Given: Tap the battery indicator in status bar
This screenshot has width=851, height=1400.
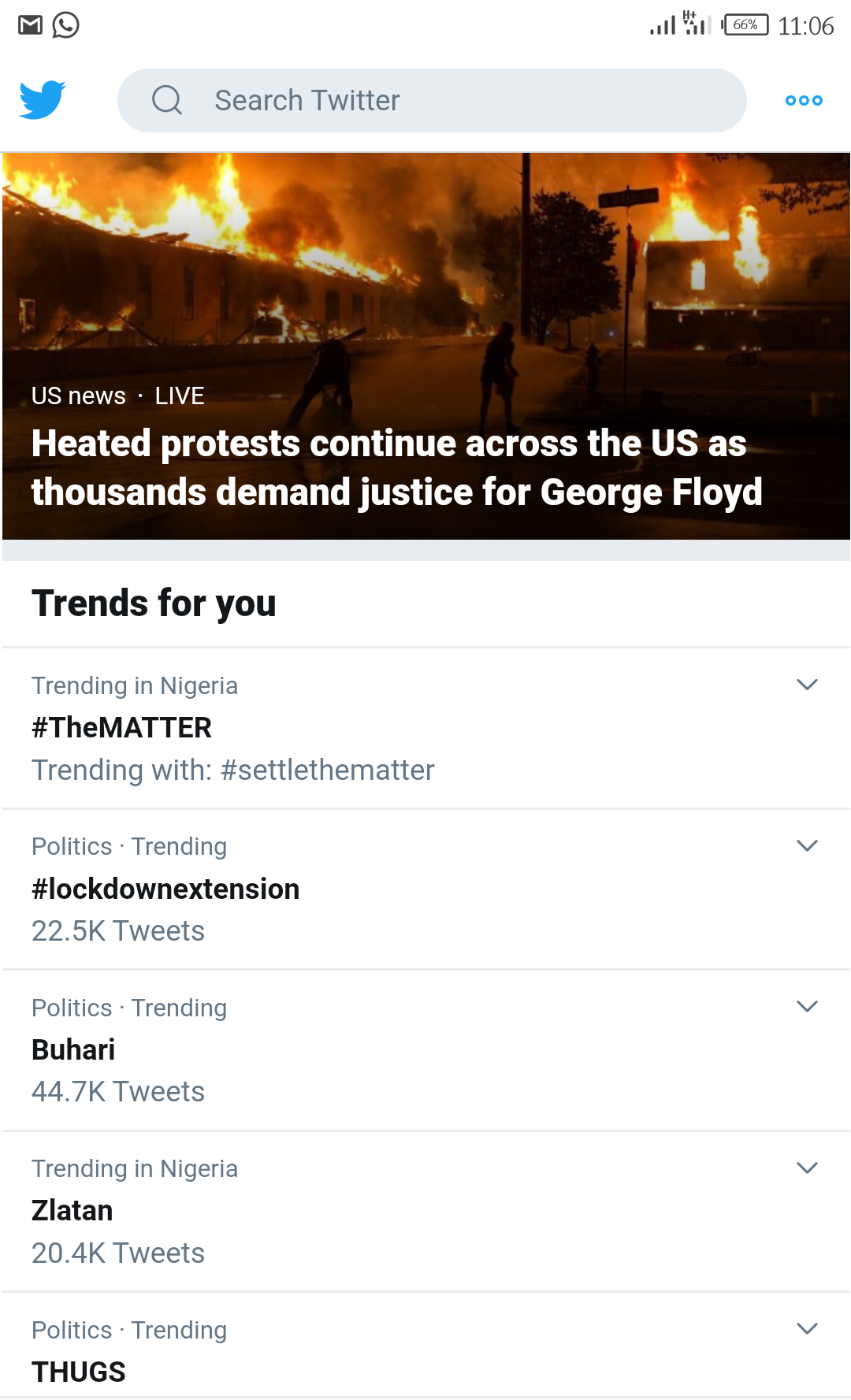Looking at the screenshot, I should 745,25.
